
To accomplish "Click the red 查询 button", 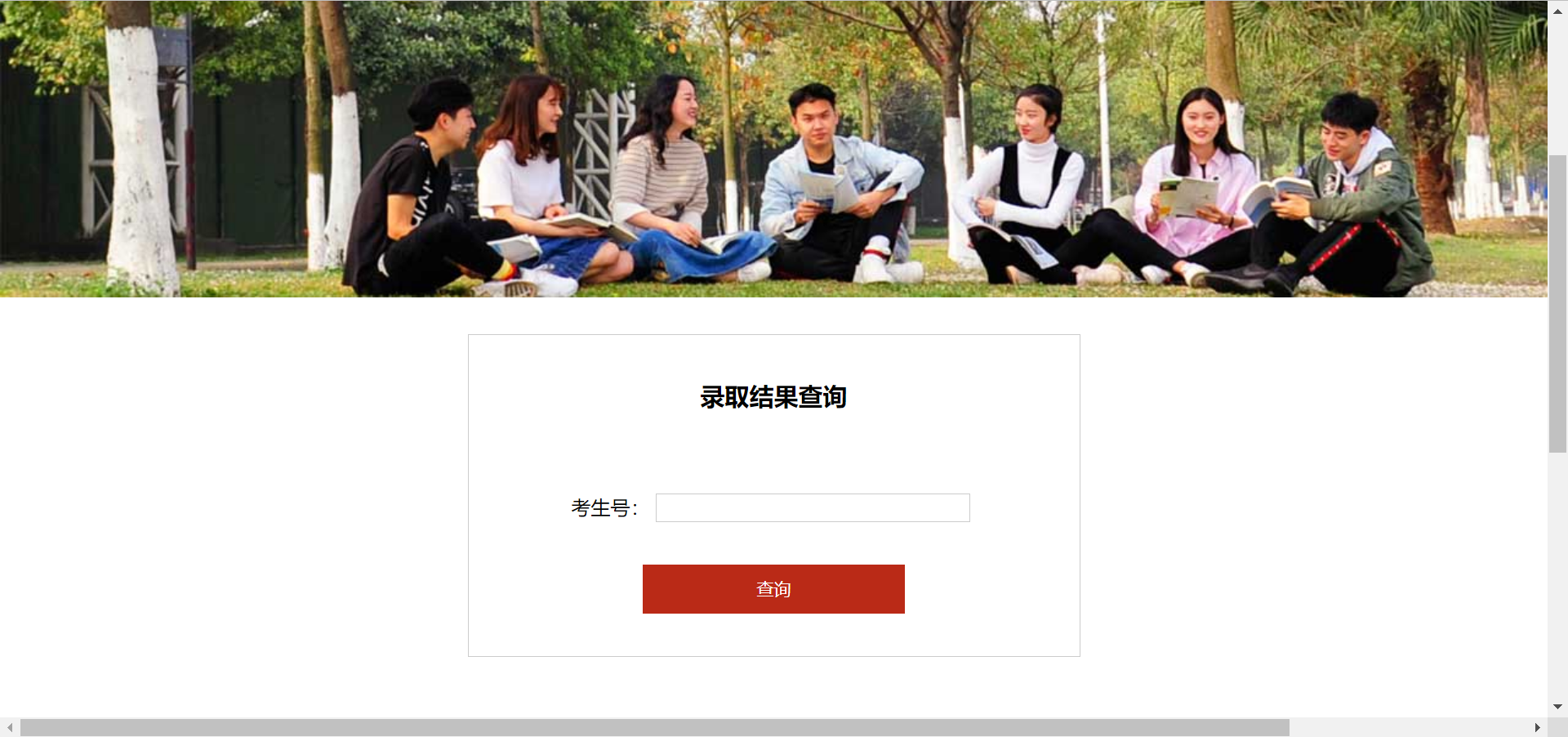I will pos(773,589).
